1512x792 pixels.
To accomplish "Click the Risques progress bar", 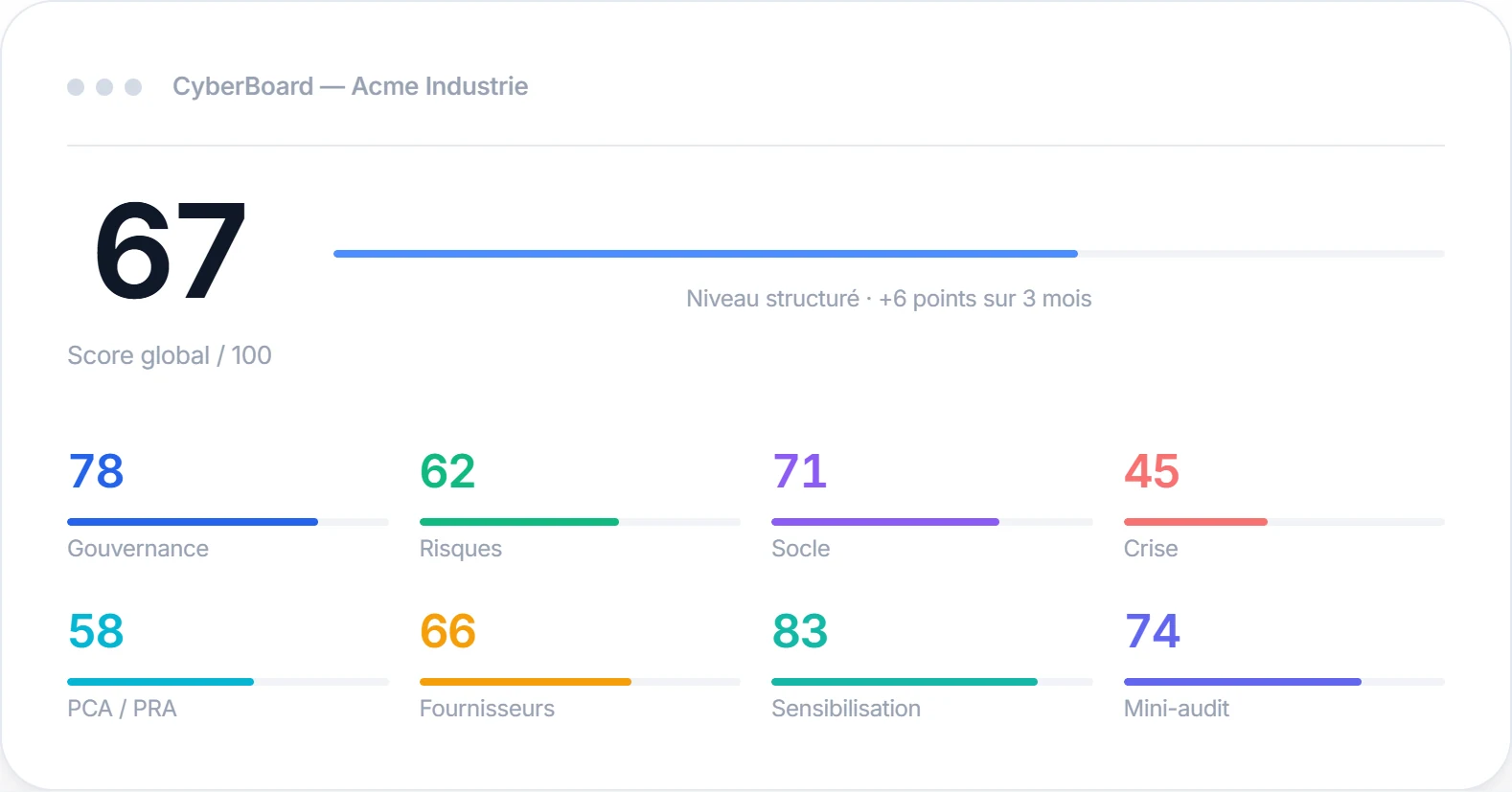I will click(x=580, y=522).
